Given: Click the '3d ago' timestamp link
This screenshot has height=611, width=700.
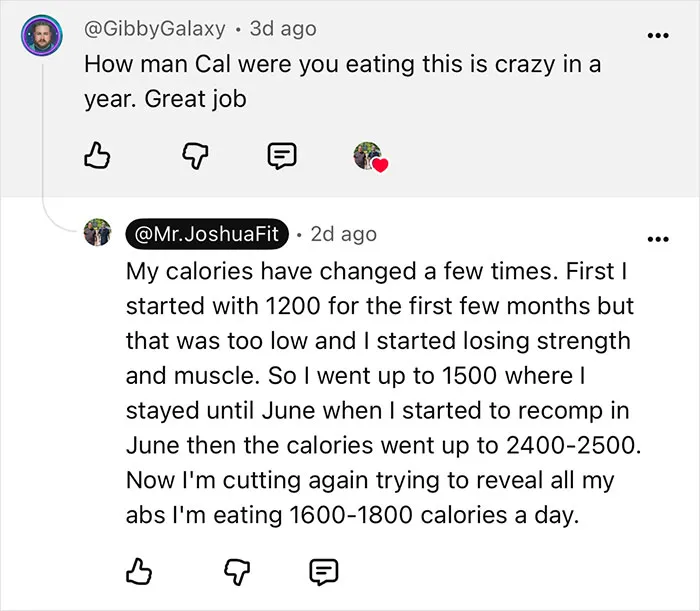Looking at the screenshot, I should click(283, 29).
